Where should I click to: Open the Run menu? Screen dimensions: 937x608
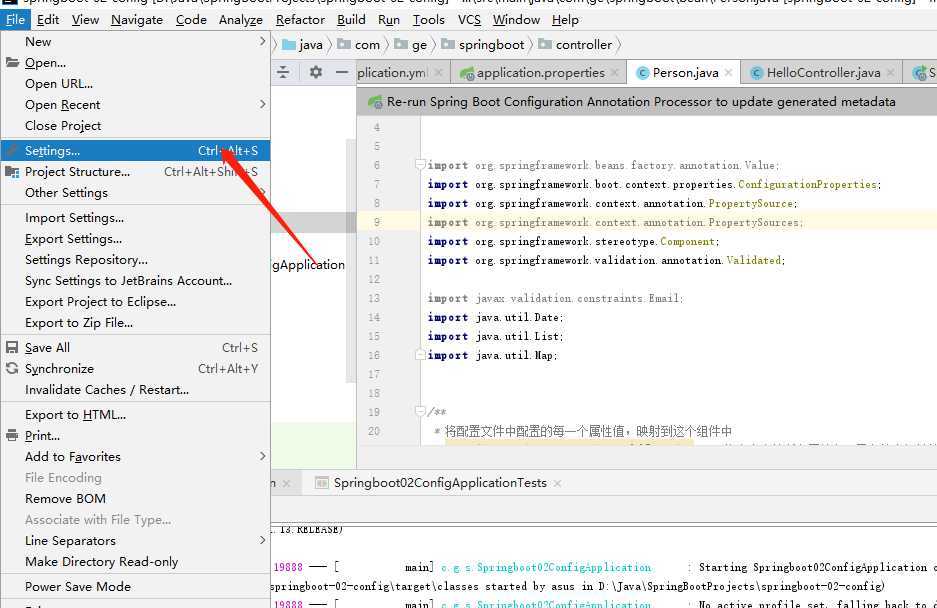coord(388,20)
